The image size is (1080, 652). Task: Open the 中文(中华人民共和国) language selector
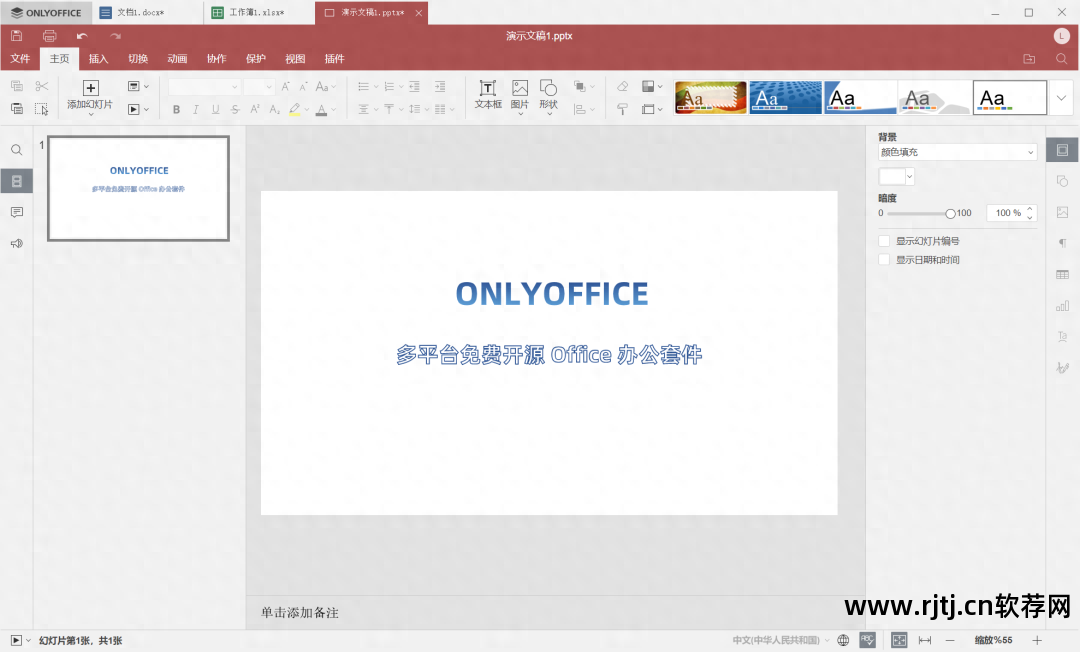pyautogui.click(x=781, y=640)
